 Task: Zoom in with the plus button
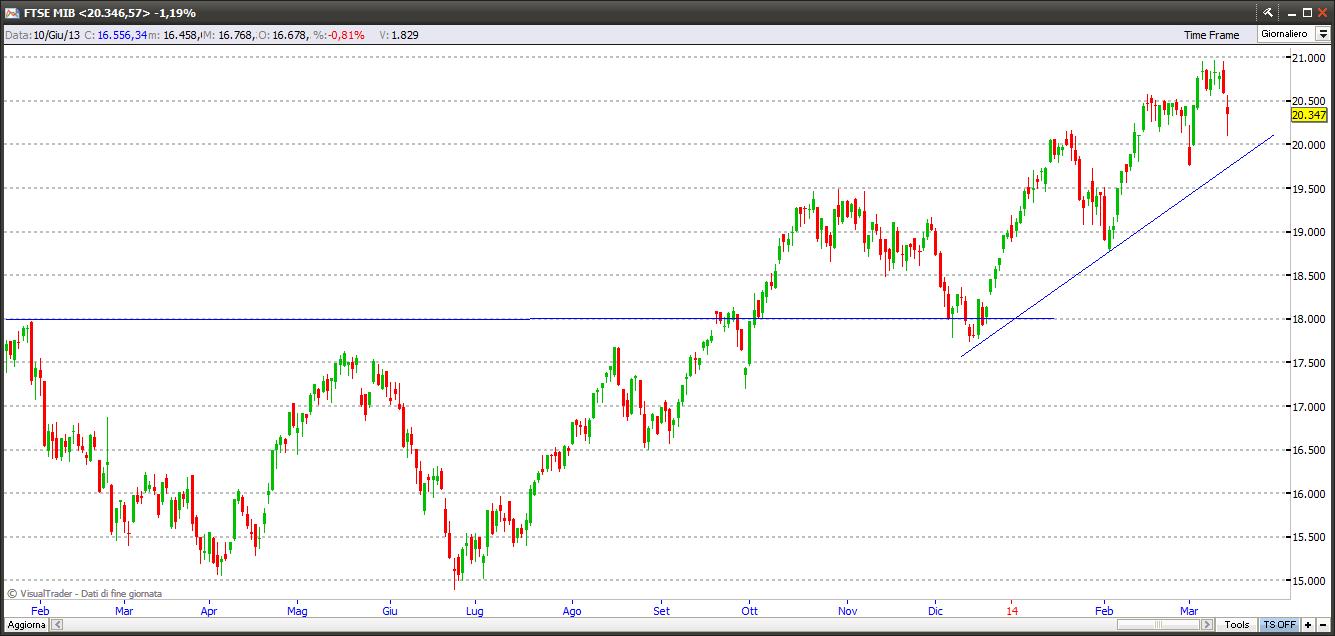[1308, 625]
